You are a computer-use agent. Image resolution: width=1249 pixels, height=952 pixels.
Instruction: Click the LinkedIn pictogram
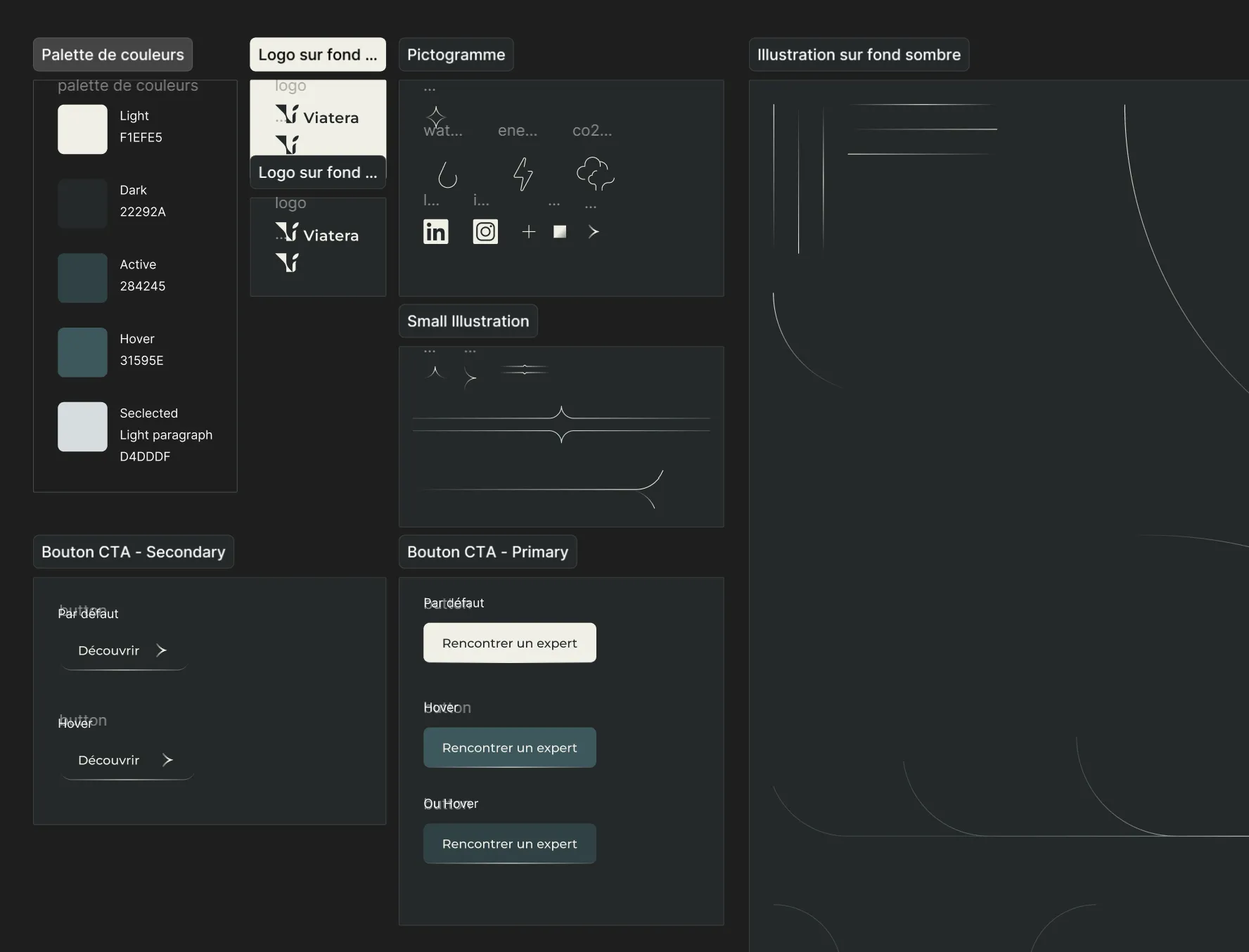pyautogui.click(x=435, y=231)
